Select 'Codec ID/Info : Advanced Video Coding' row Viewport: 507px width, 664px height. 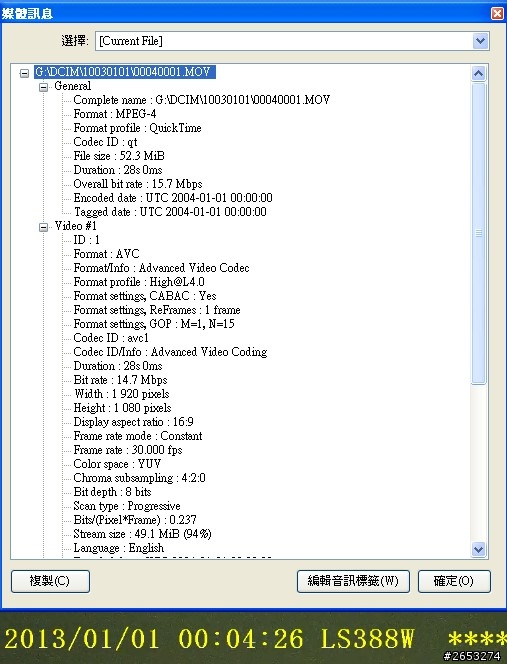pos(170,351)
